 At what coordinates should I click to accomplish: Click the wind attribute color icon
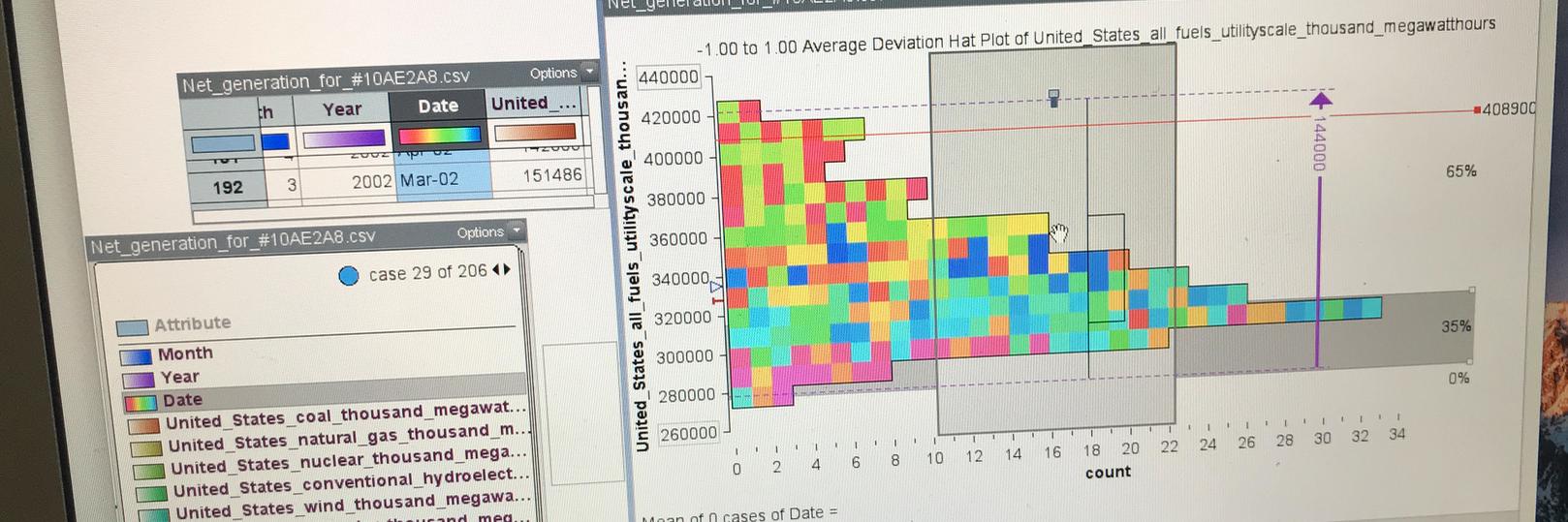pyautogui.click(x=155, y=514)
